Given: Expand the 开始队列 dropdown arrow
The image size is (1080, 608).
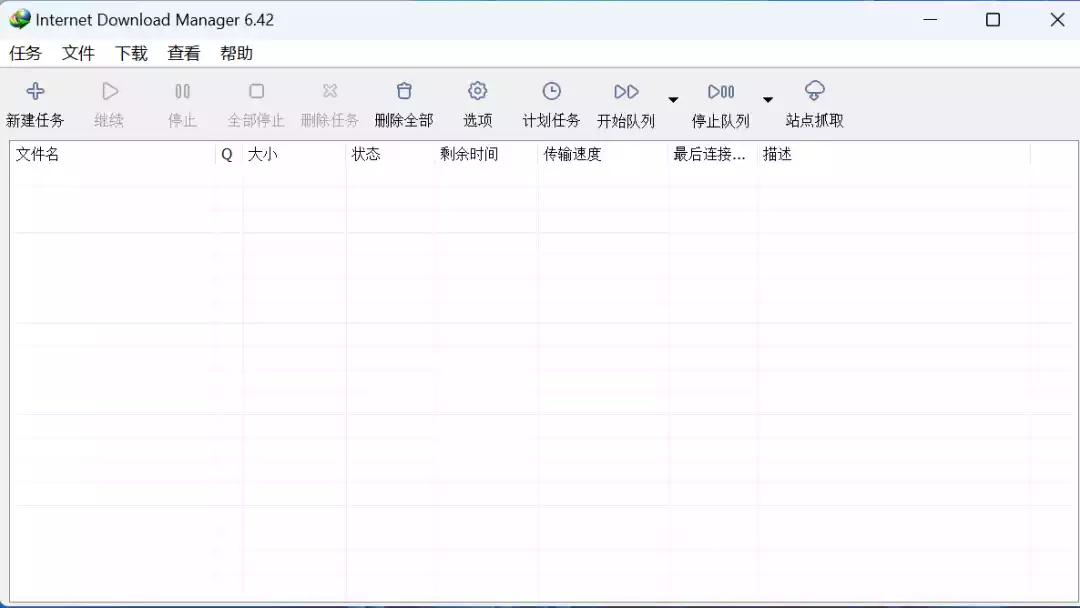Looking at the screenshot, I should (x=673, y=100).
